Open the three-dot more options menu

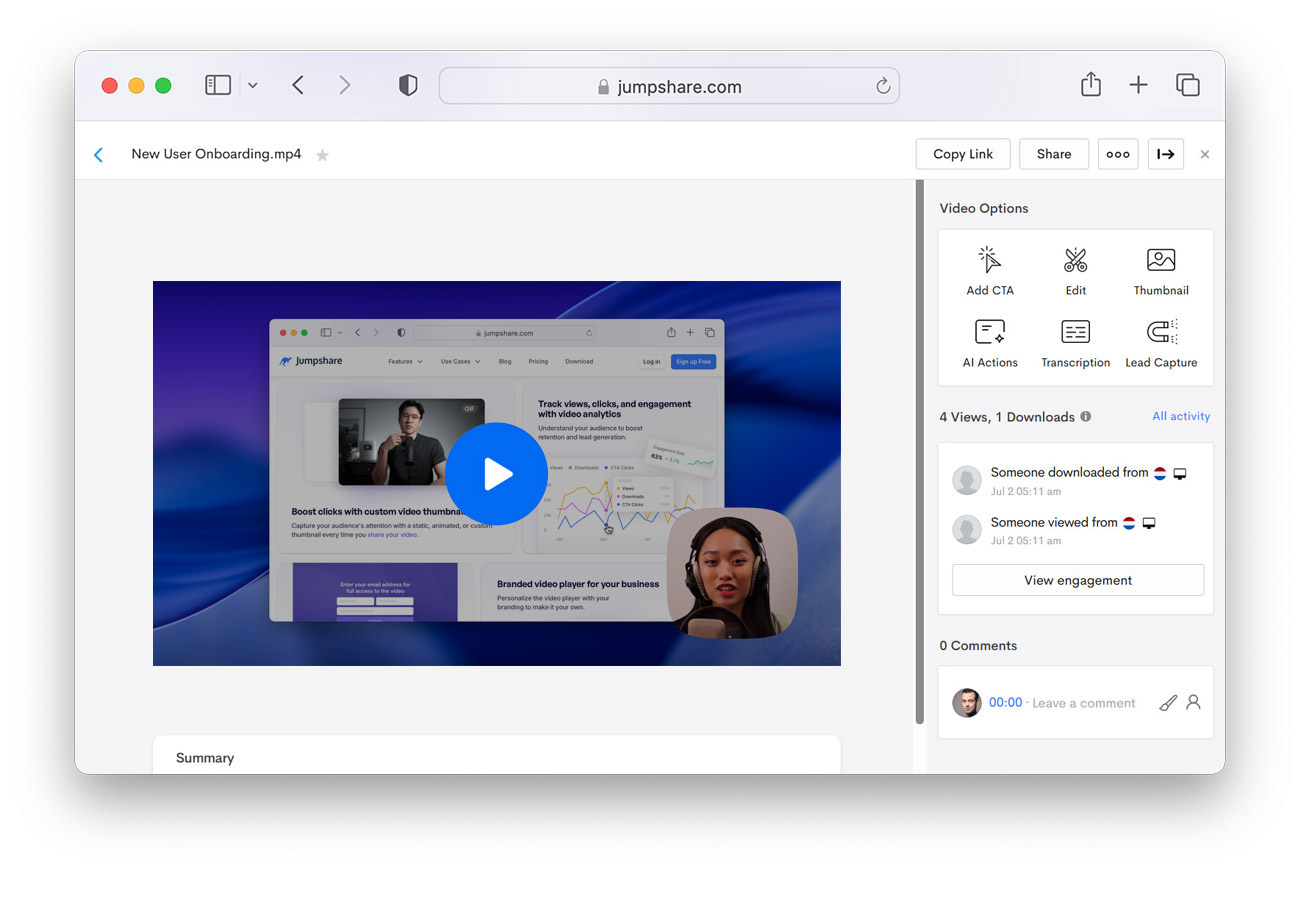[1118, 154]
